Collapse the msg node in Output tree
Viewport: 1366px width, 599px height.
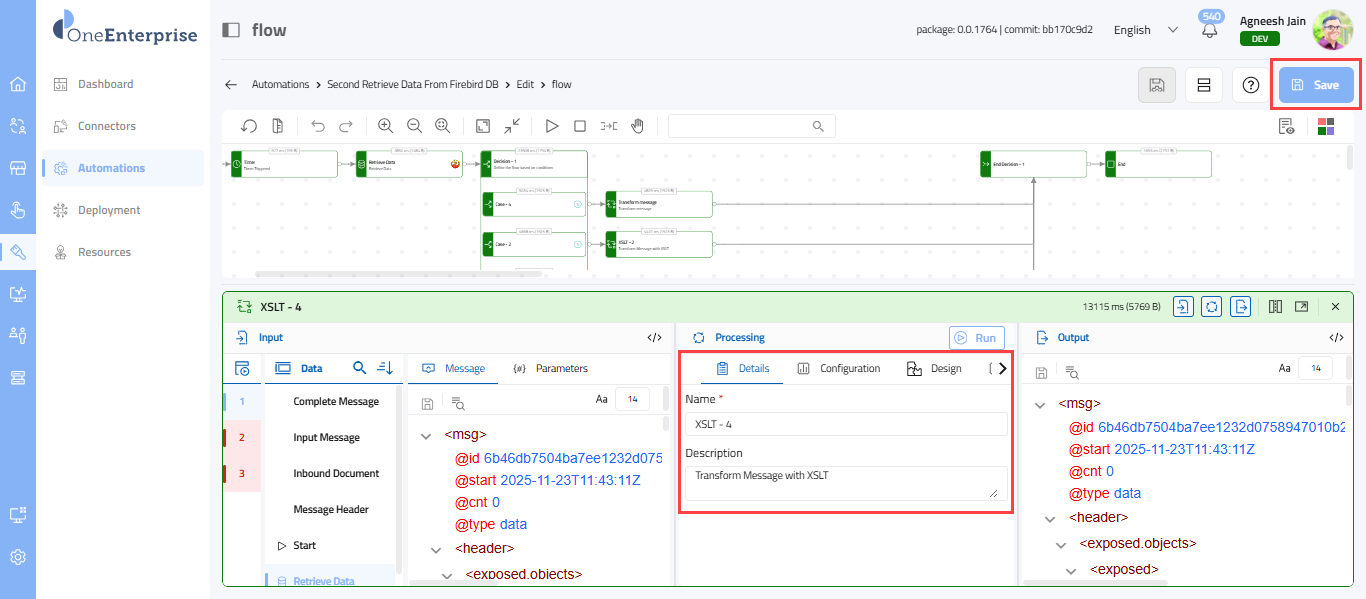[1039, 404]
